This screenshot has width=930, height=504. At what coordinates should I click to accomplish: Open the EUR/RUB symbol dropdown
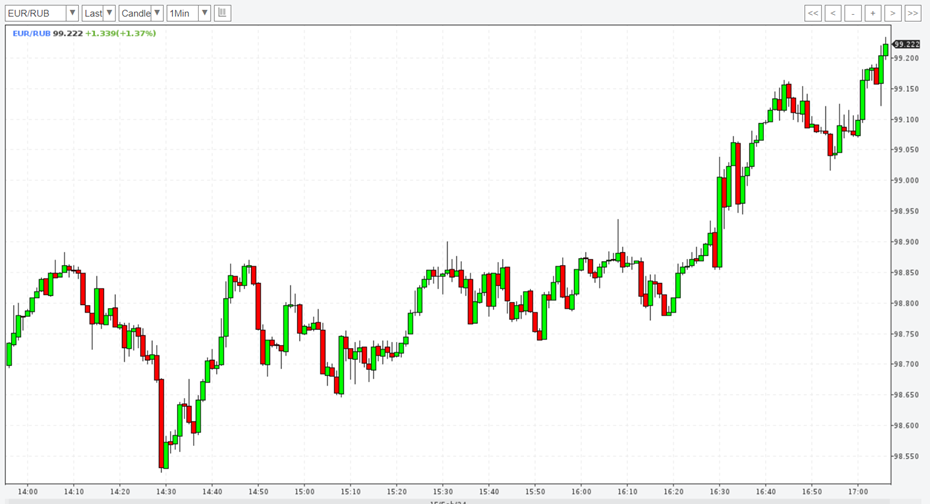[x=42, y=13]
